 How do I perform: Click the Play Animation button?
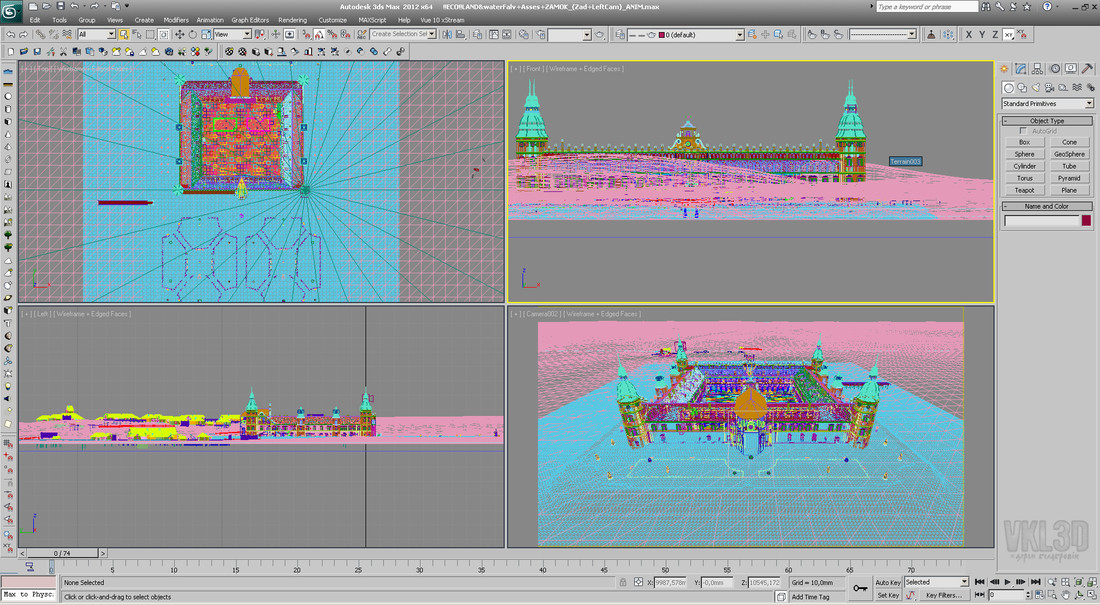click(x=1006, y=581)
